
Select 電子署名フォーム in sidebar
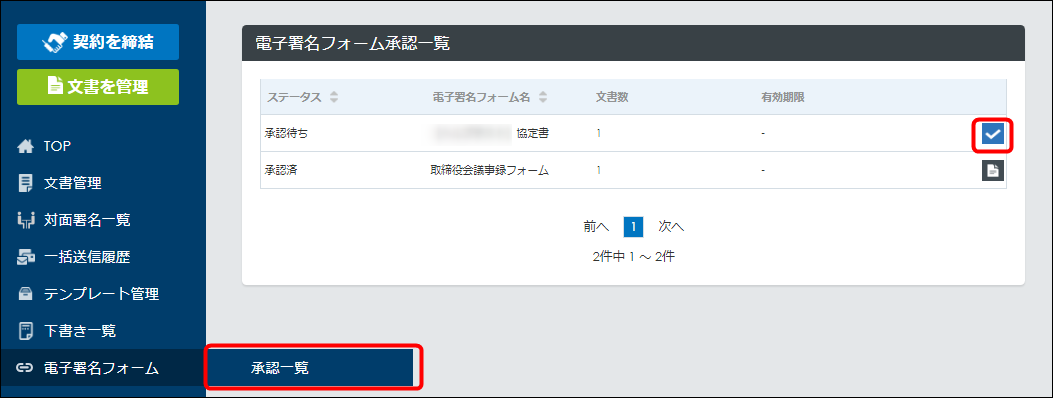pos(101,368)
